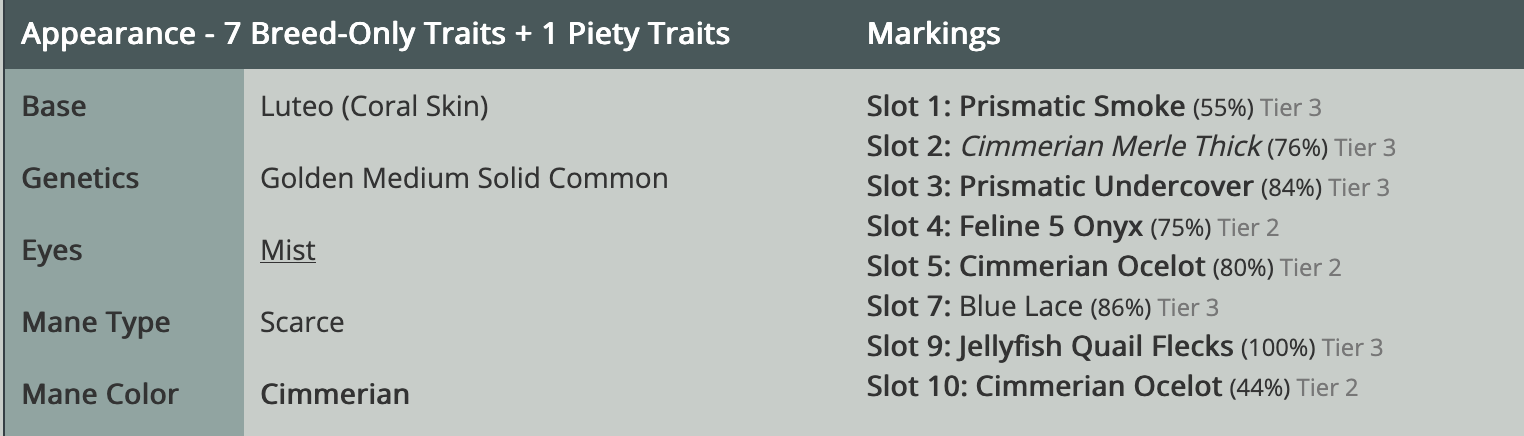Image resolution: width=1524 pixels, height=436 pixels.
Task: Click the Base row label
Action: 54,106
